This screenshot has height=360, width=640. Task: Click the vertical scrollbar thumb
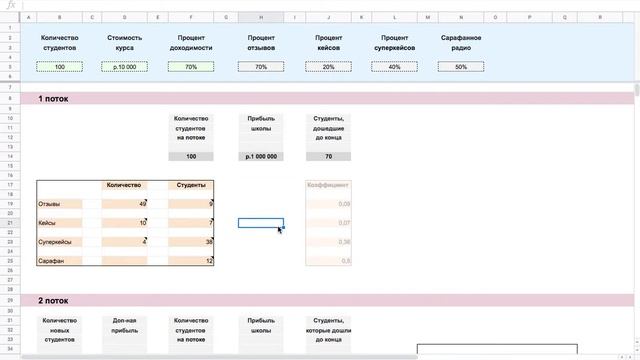pos(637,90)
